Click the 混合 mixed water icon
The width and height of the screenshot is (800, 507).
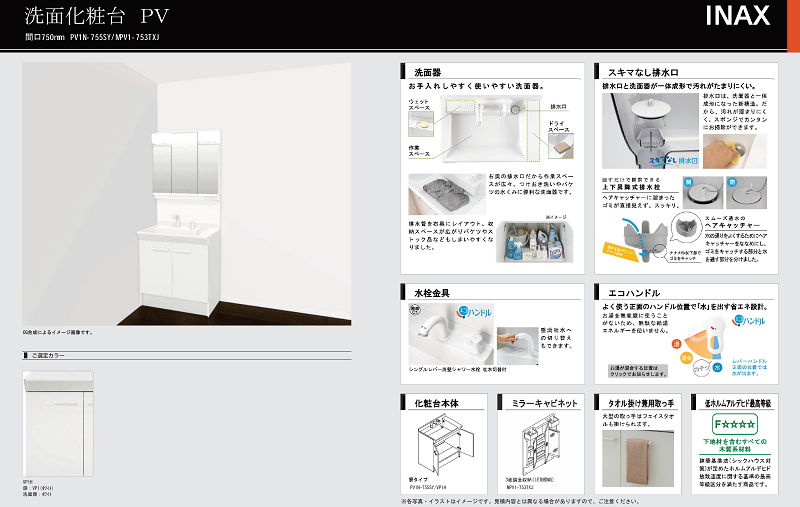tap(686, 358)
